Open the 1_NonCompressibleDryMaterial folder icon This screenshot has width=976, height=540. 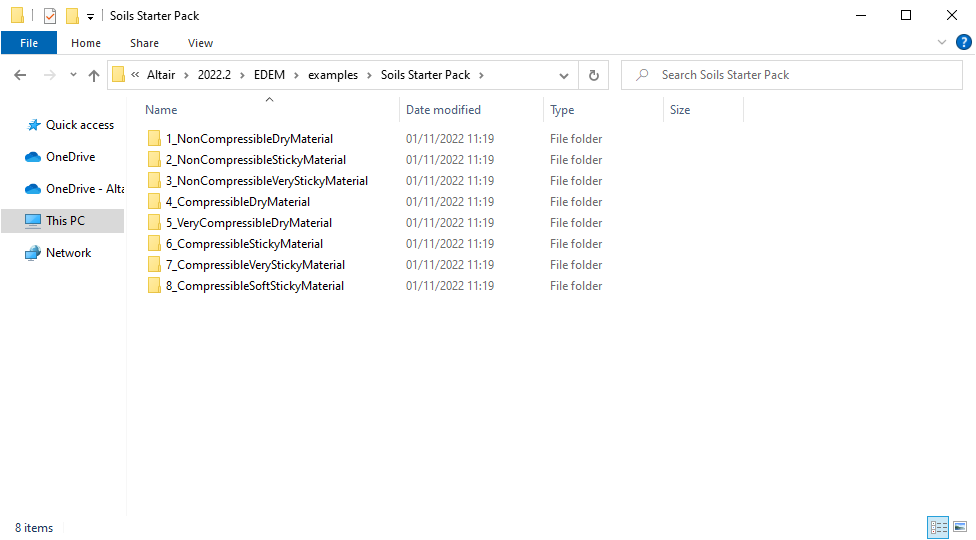click(154, 138)
